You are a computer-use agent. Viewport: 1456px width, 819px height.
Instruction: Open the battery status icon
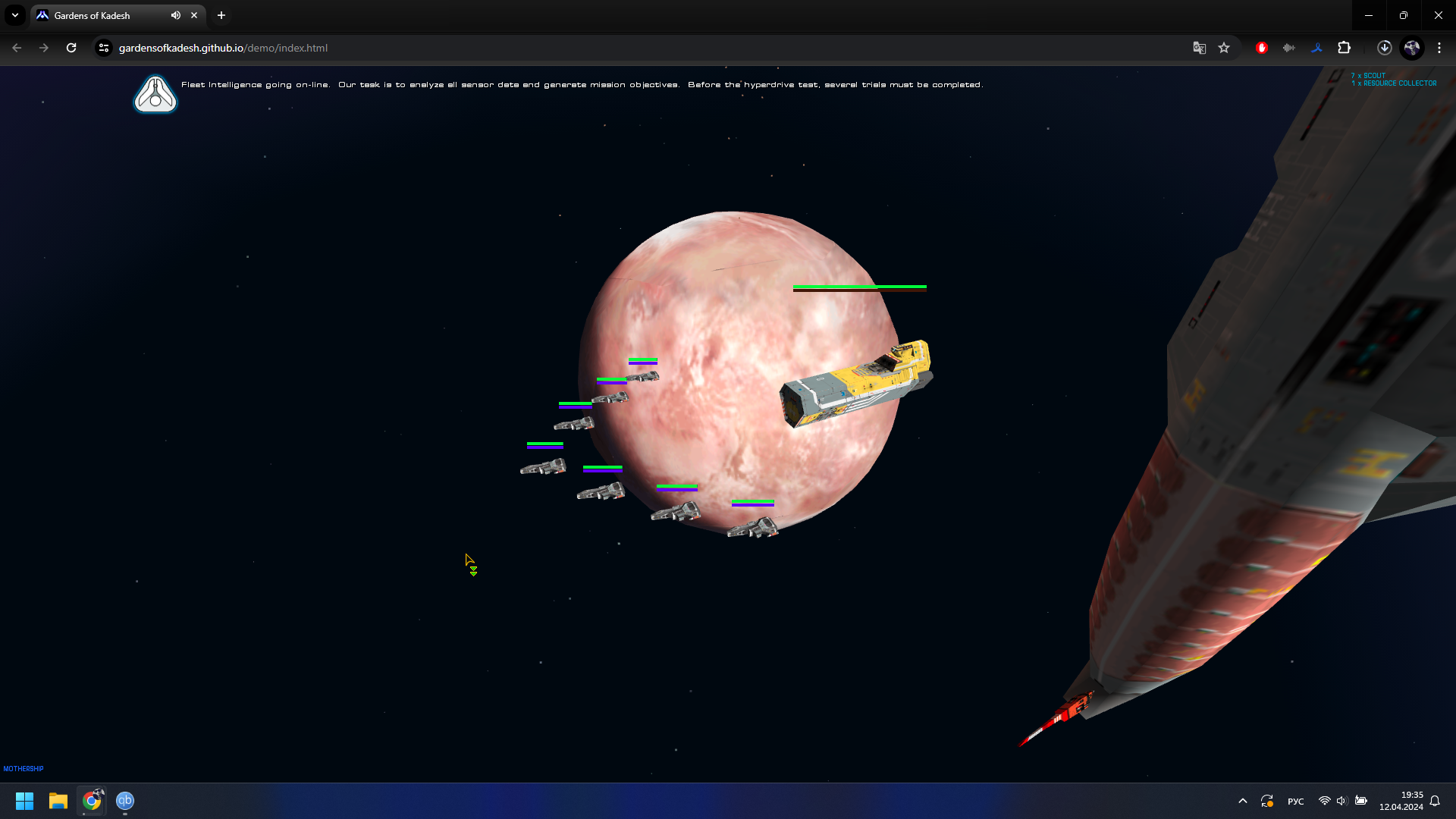[x=1361, y=801]
